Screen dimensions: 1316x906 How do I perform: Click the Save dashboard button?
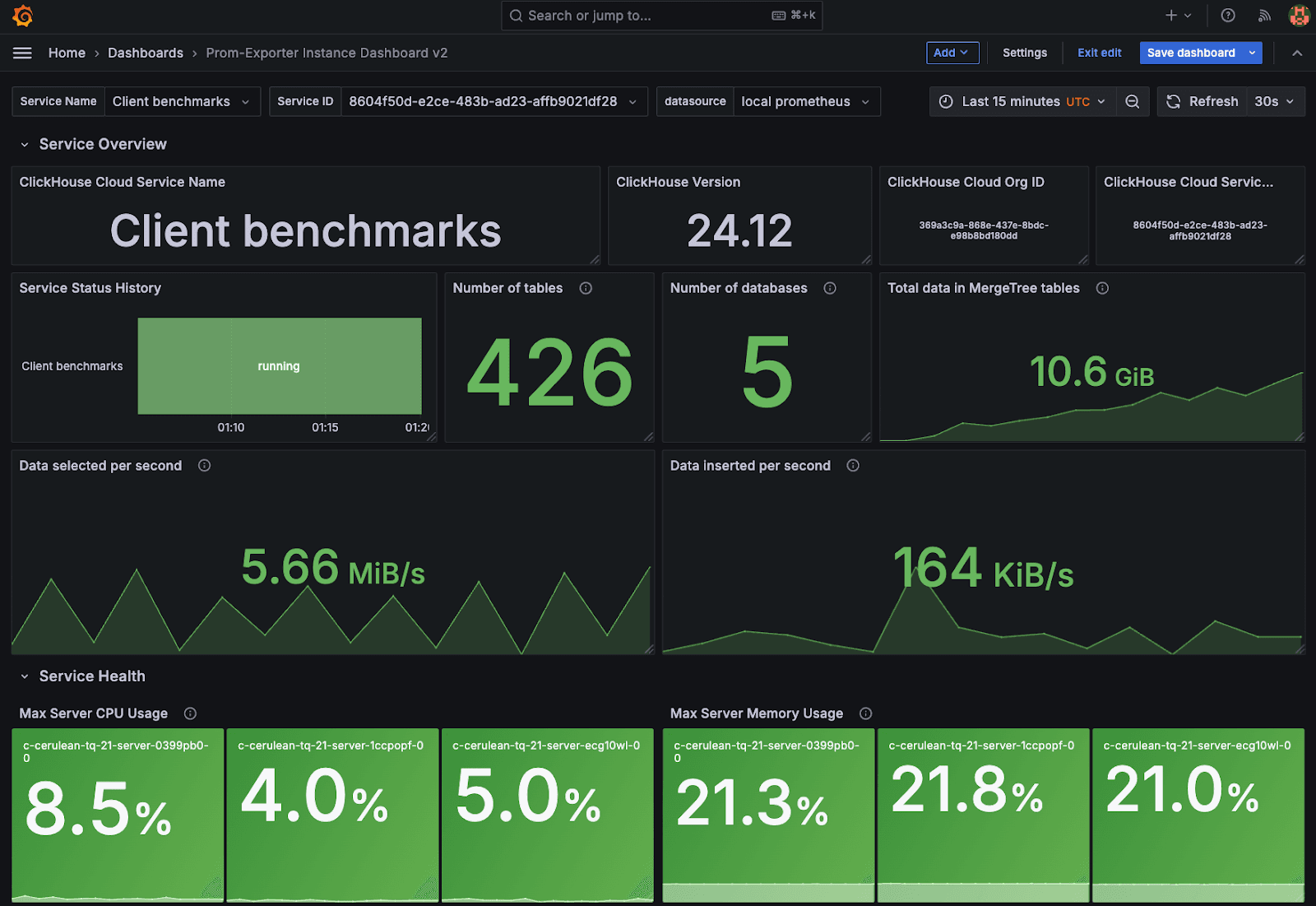tap(1190, 53)
